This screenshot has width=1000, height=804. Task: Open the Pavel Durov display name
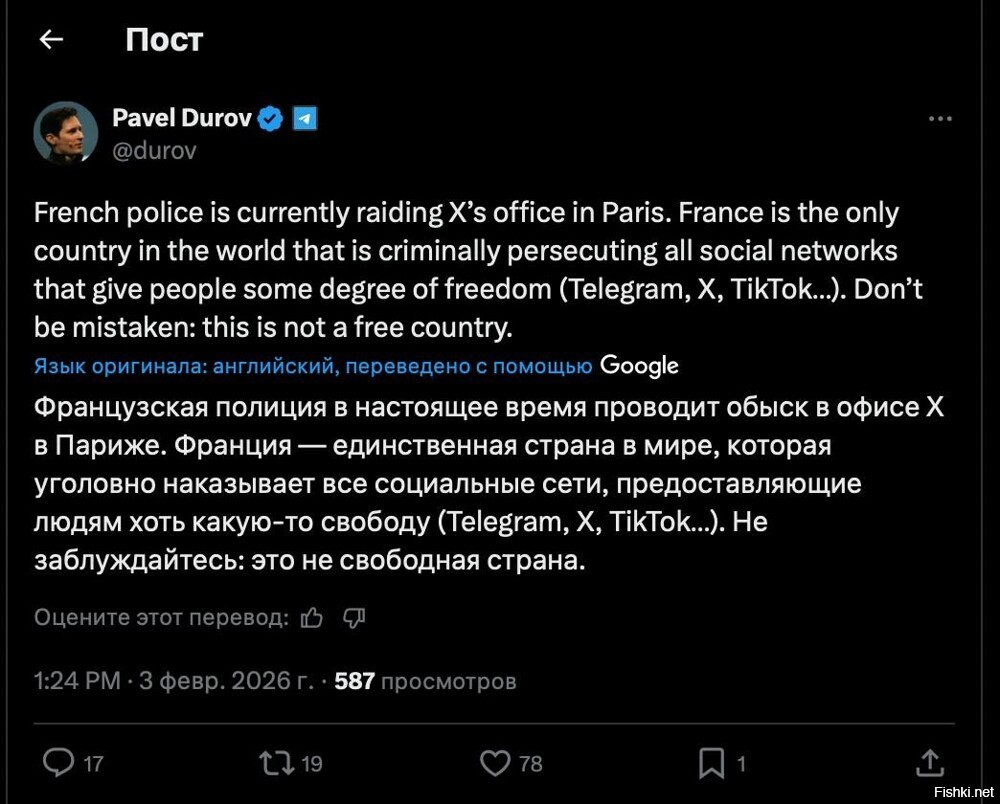point(180,118)
